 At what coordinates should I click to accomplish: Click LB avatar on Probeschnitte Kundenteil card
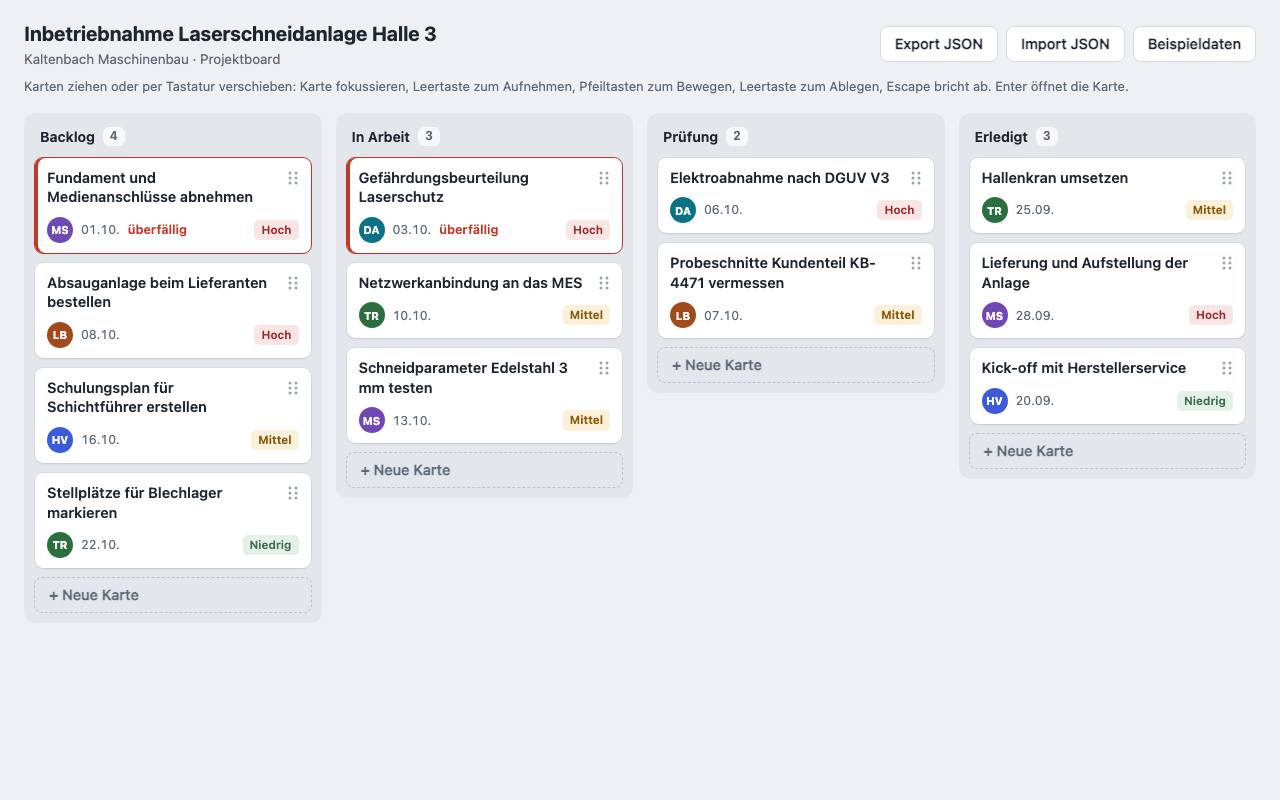click(x=683, y=315)
